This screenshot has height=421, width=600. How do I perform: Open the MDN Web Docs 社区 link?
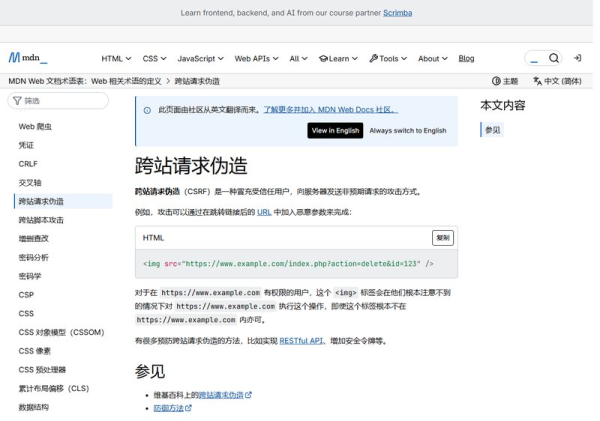[x=331, y=110]
